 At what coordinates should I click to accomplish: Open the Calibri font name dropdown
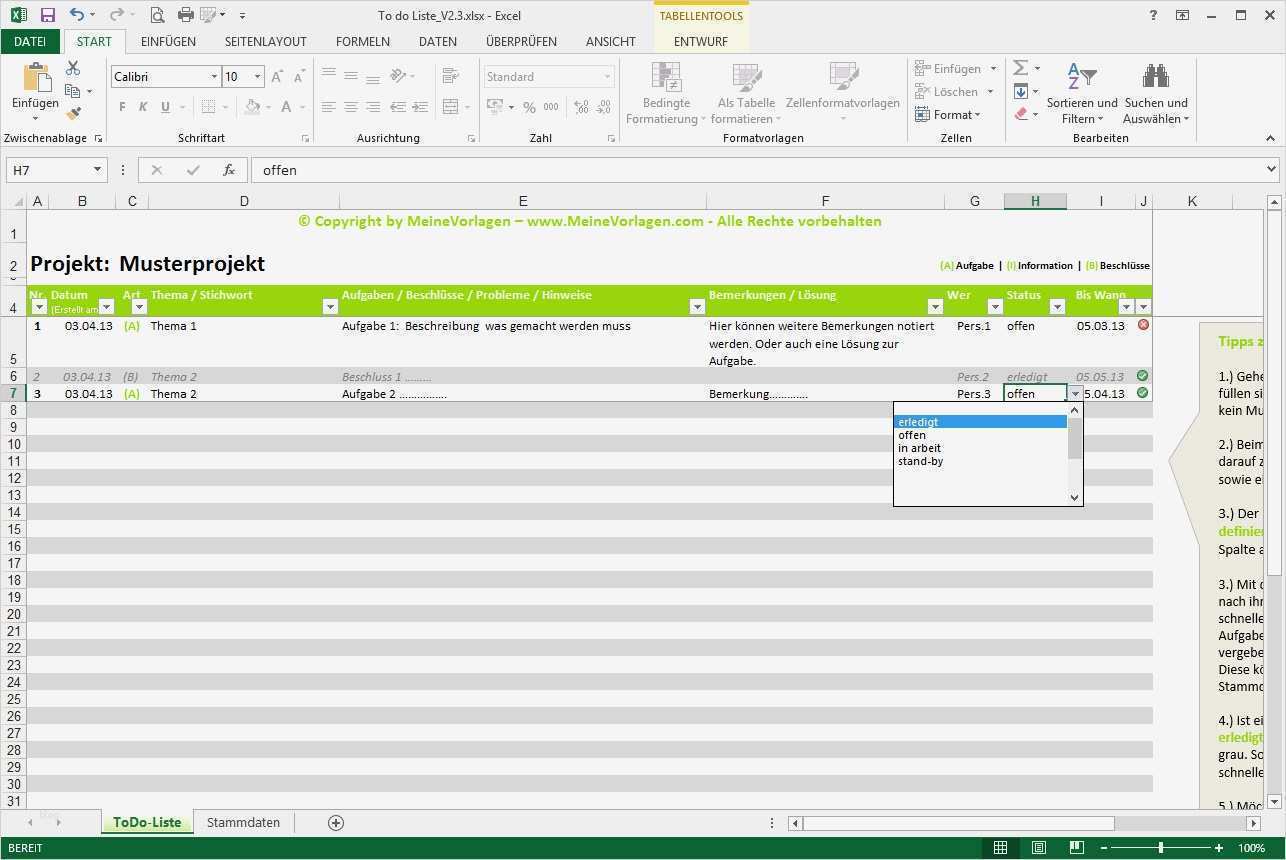pyautogui.click(x=214, y=77)
